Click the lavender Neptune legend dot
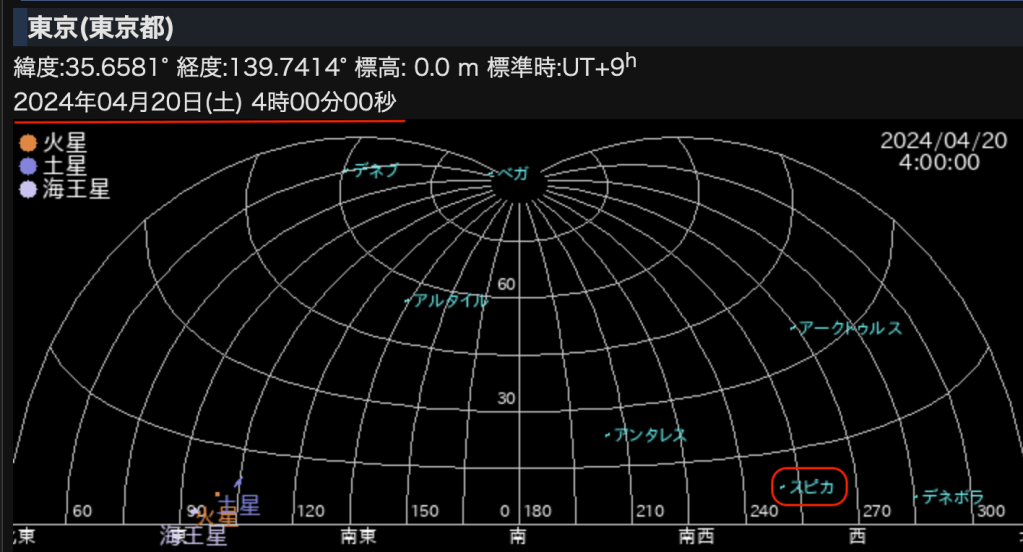The height and width of the screenshot is (552, 1023). 28,188
